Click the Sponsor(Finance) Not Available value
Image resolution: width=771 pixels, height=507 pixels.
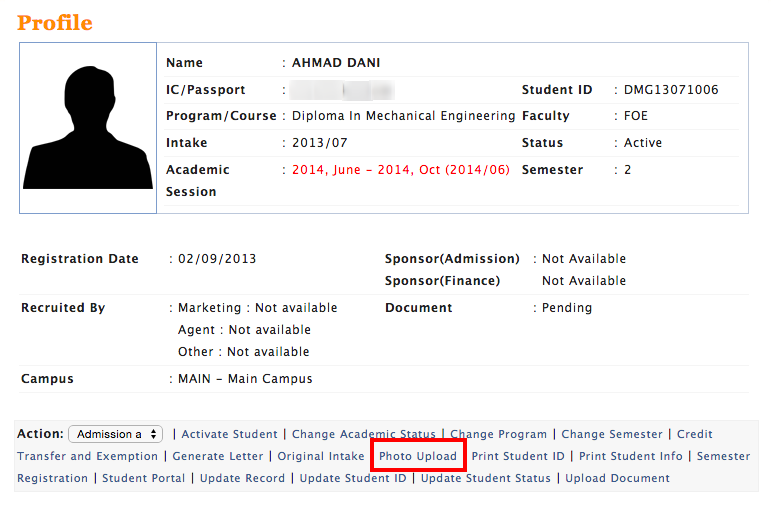pyautogui.click(x=584, y=281)
